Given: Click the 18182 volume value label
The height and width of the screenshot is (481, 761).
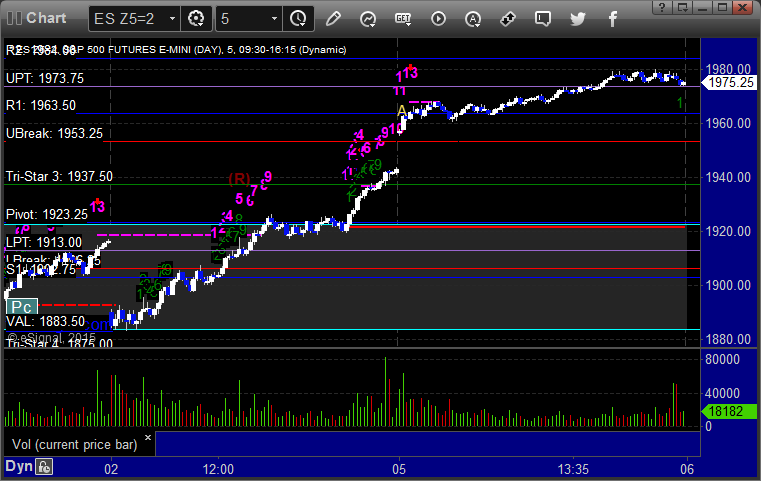Looking at the screenshot, I should [x=729, y=412].
